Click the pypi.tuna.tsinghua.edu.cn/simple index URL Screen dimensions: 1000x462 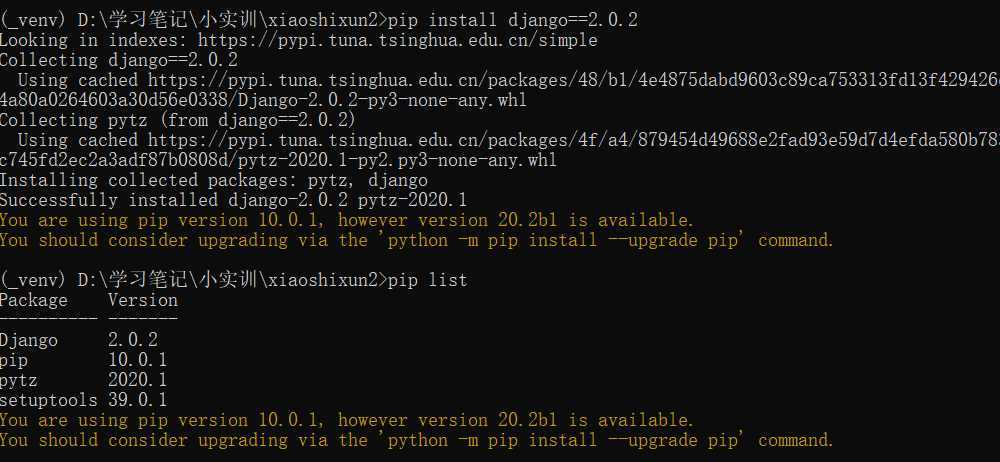pos(397,41)
